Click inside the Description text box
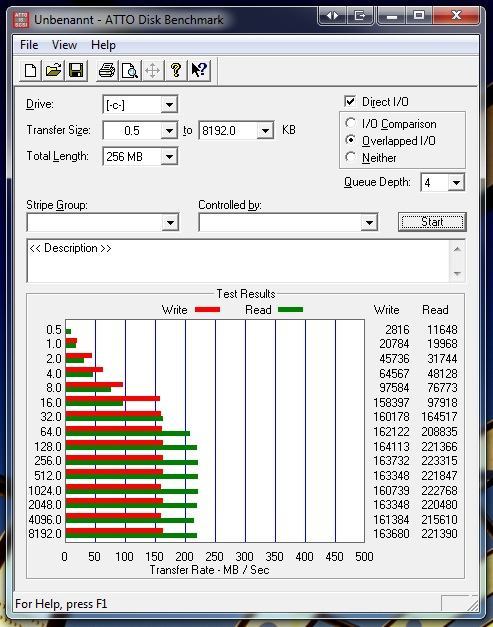Screen dimensions: 493x627 (239, 261)
